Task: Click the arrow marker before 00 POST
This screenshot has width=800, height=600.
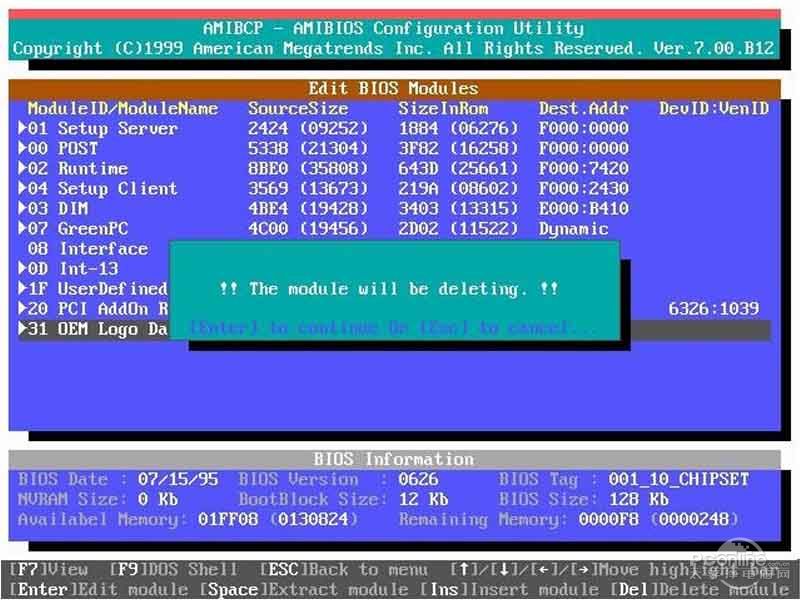Action: tap(22, 148)
